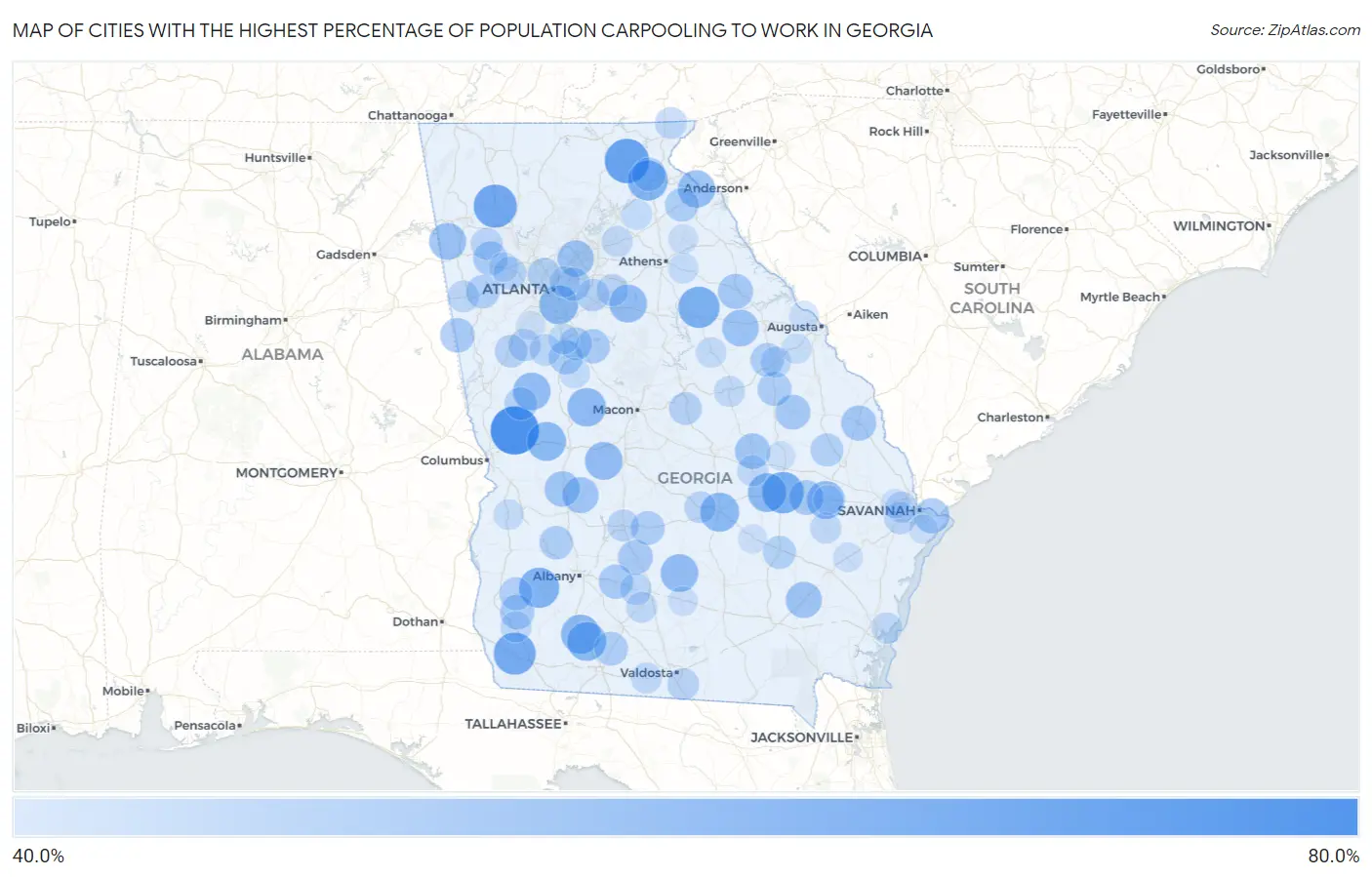Click the Goldsboro city label
1372x877 pixels.
point(1228,69)
